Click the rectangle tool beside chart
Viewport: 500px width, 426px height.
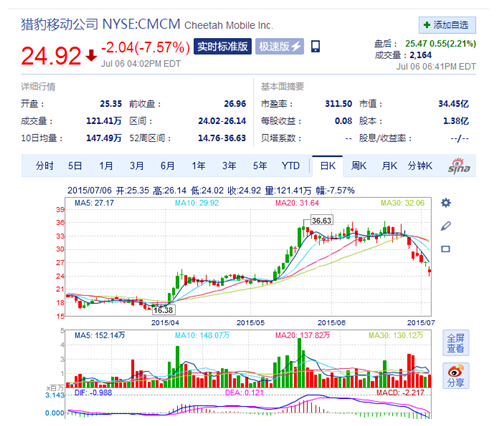446,249
